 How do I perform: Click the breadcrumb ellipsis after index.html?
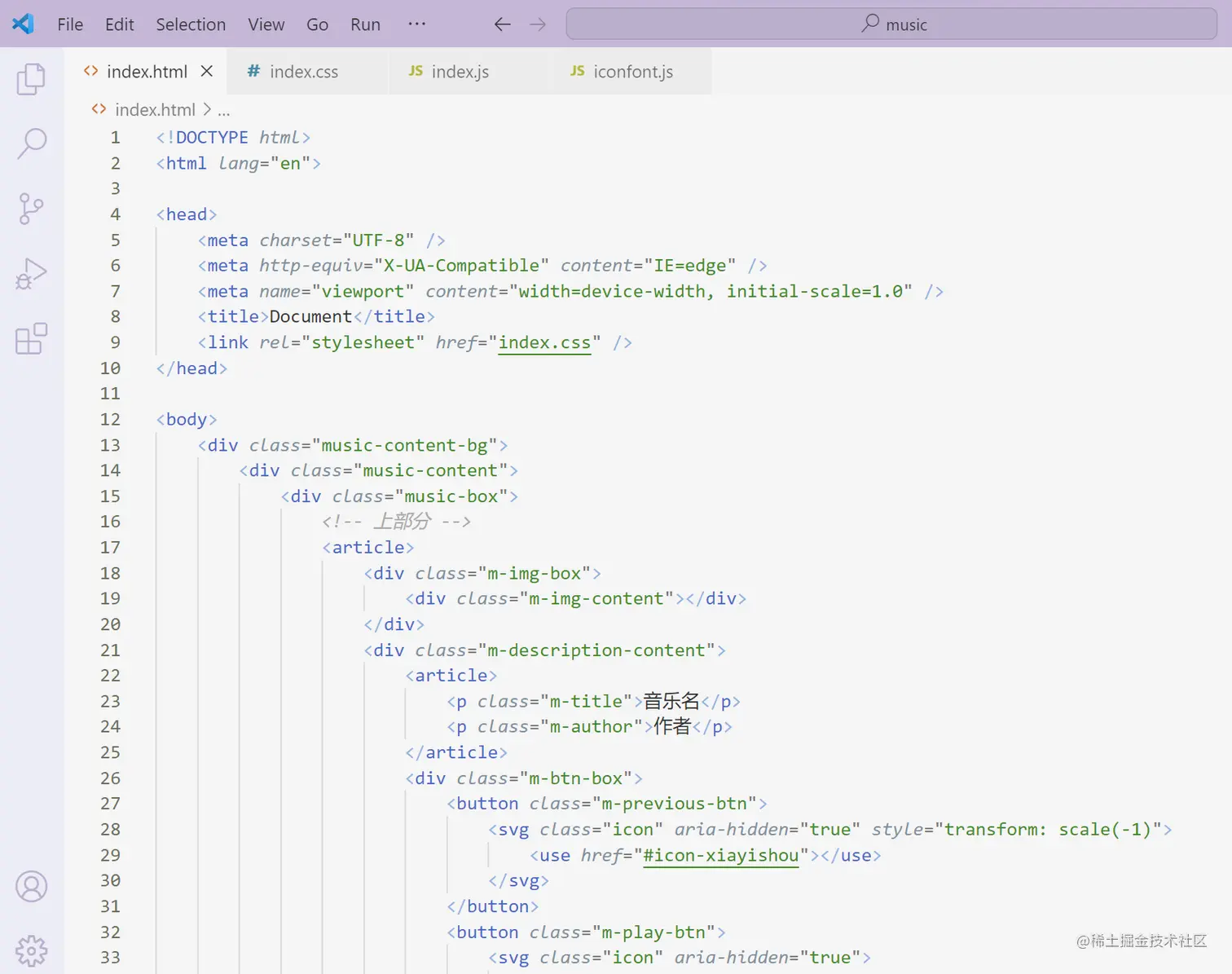[224, 110]
